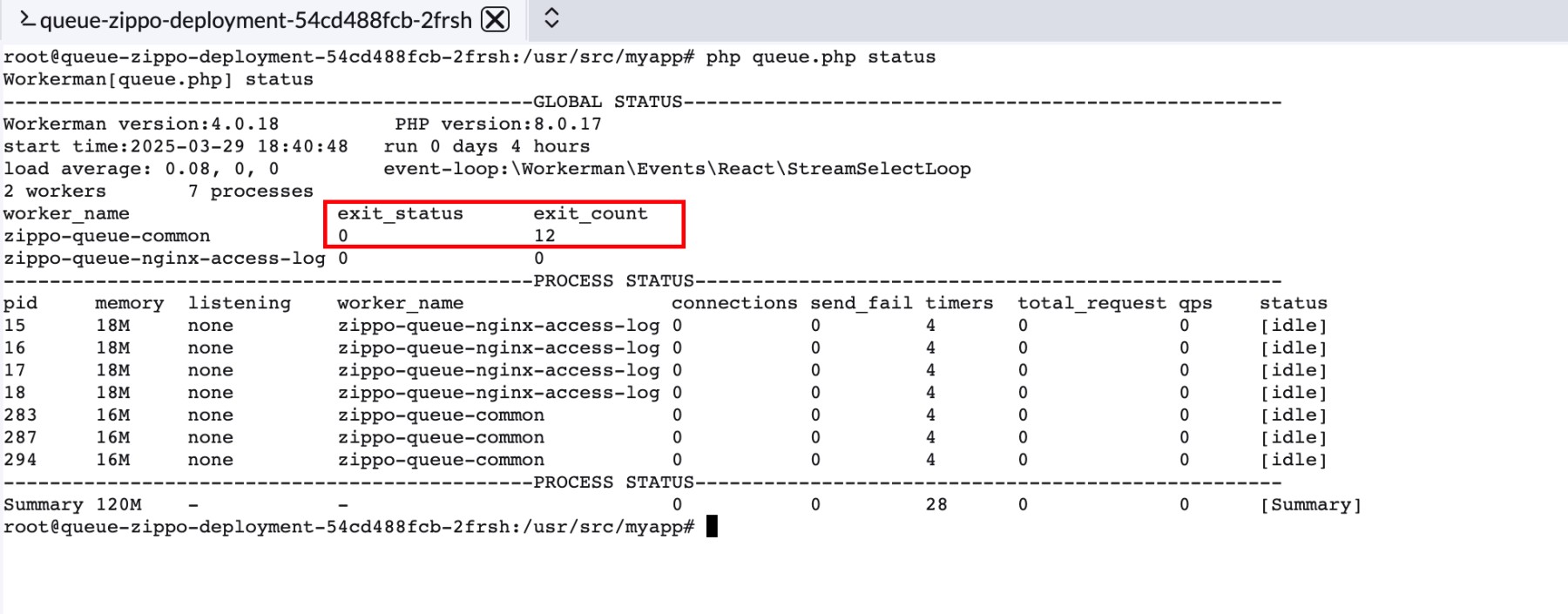1568x614 pixels.
Task: Click pid '16' in process table
Action: point(14,348)
